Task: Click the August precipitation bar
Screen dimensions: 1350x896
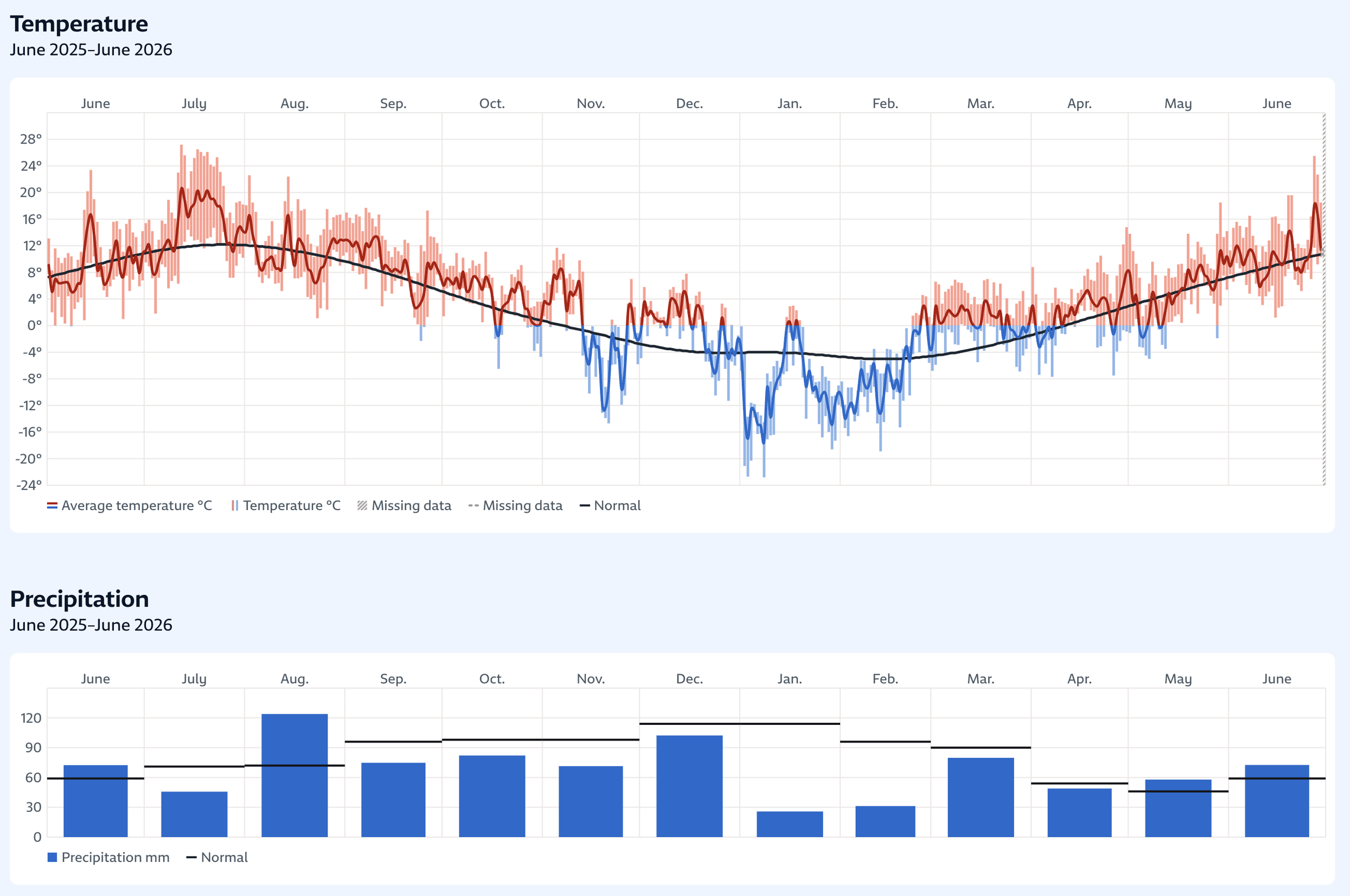Action: (x=294, y=776)
